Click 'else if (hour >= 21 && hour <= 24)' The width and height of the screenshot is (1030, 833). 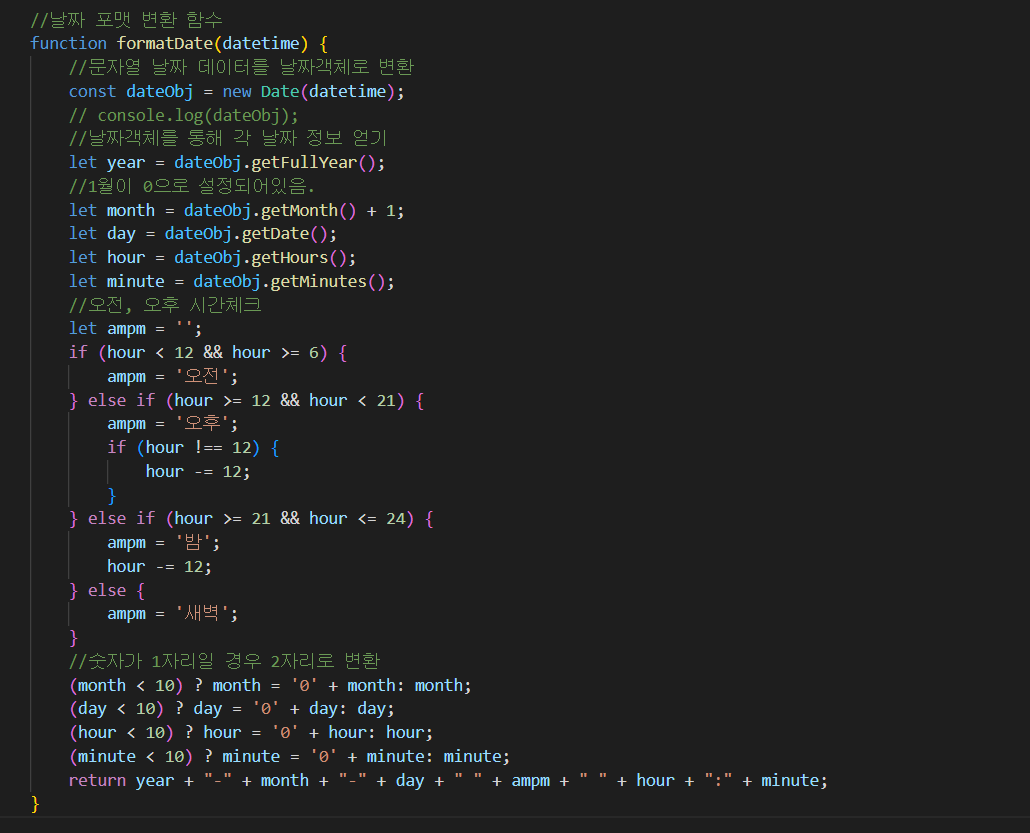tap(251, 519)
